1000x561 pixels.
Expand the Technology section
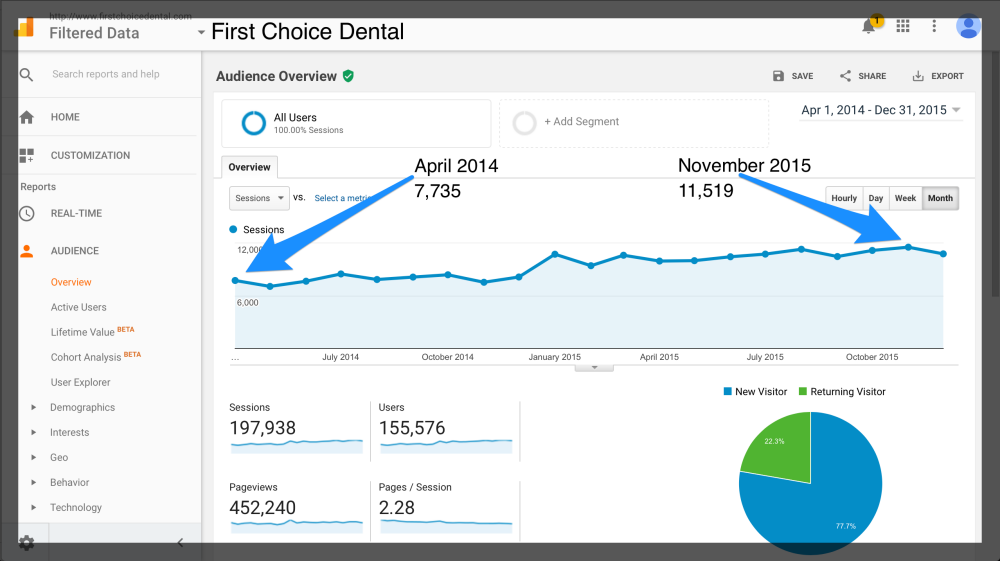coord(33,507)
